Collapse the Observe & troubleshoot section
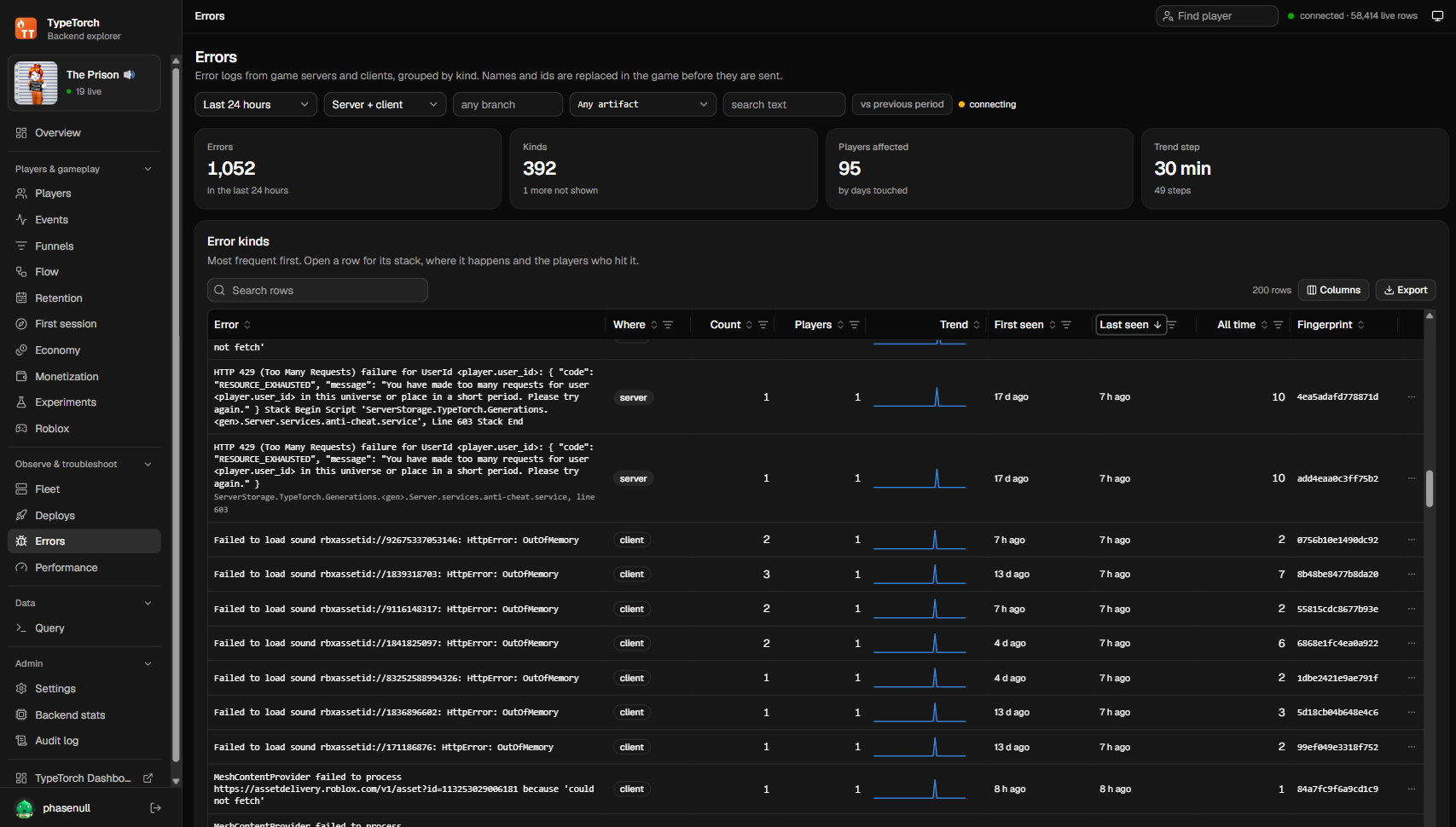Screen dimensions: 1456x827 (84, 464)
